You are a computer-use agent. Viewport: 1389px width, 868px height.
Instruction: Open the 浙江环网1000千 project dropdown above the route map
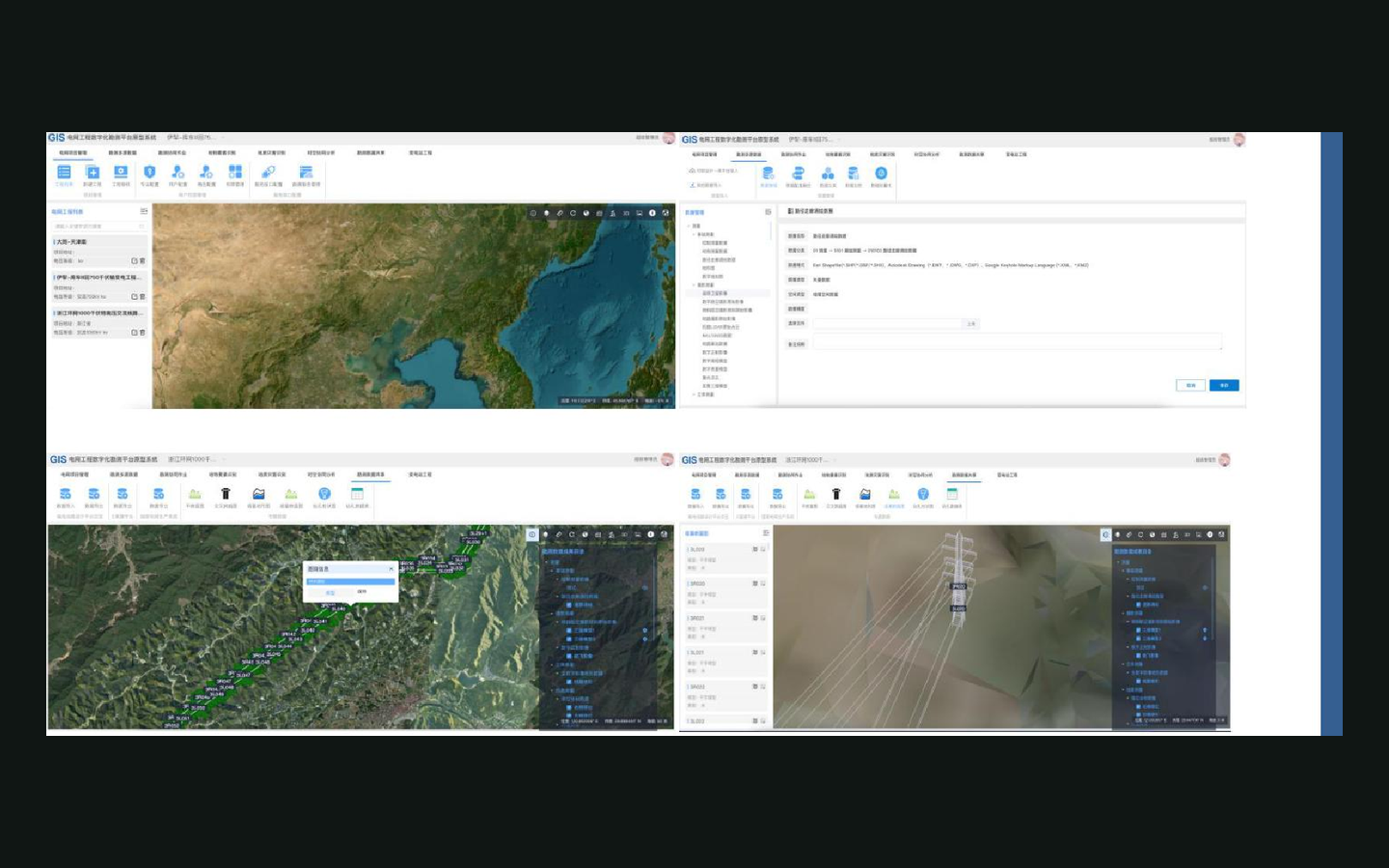click(x=191, y=459)
